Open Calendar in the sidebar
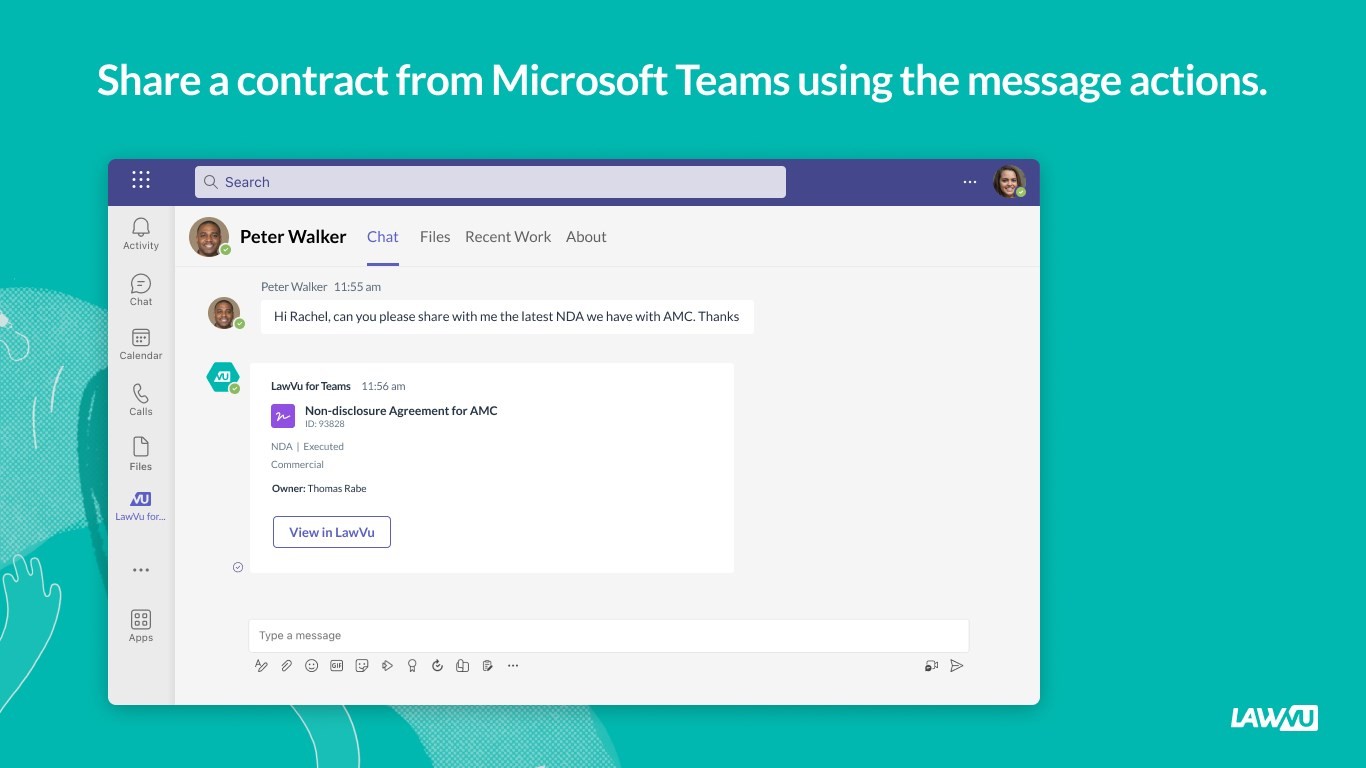The height and width of the screenshot is (768, 1366). (141, 344)
